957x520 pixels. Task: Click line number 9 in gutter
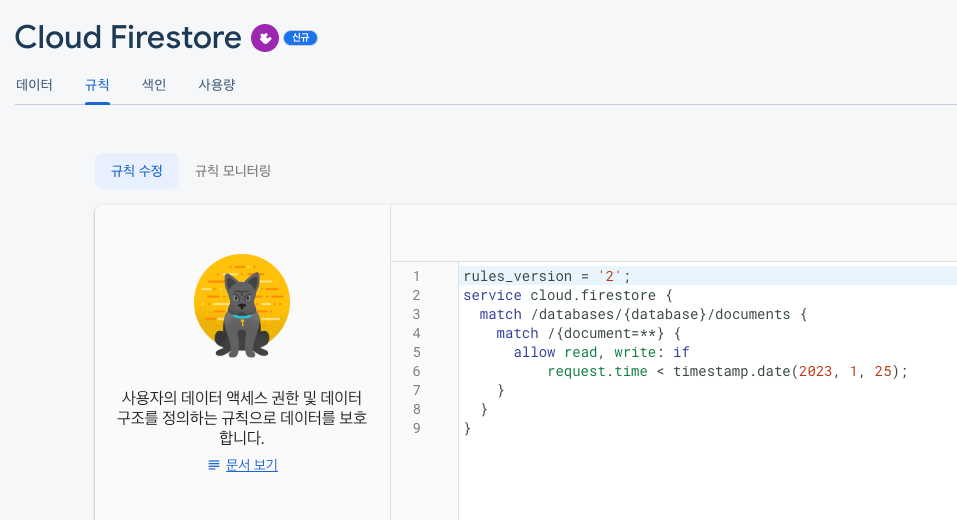(x=416, y=428)
